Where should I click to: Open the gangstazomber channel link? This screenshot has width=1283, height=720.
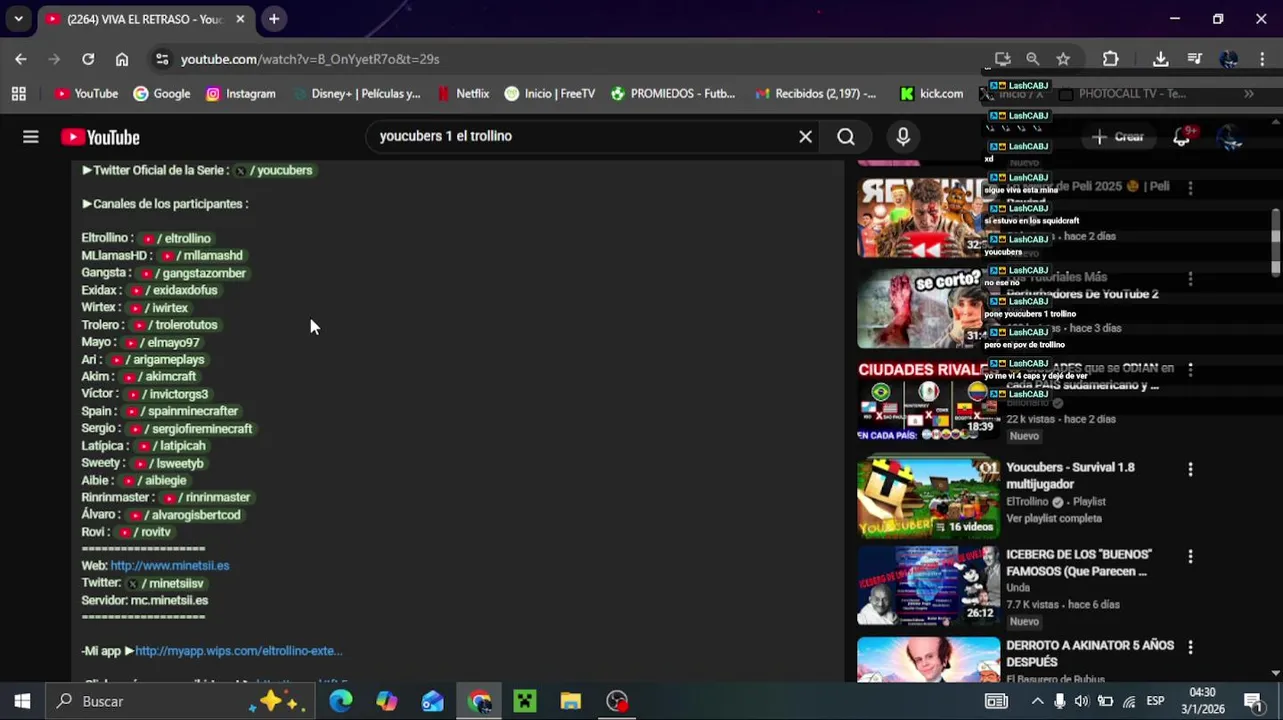193,273
